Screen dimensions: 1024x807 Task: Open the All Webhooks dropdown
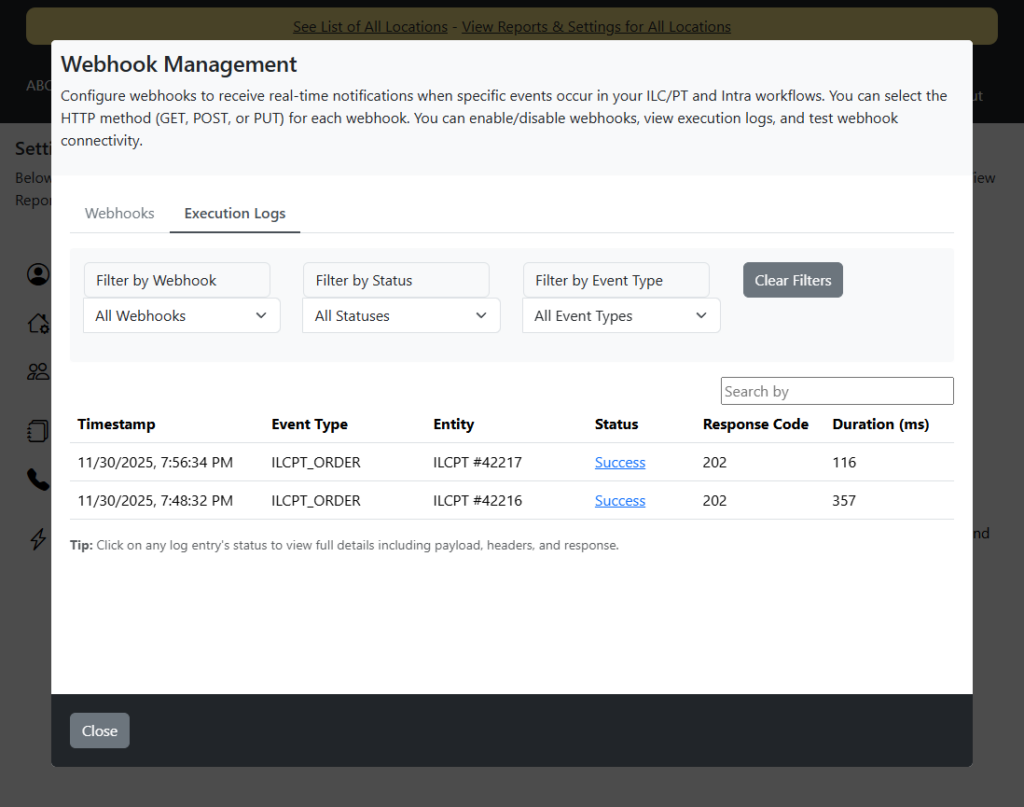pyautogui.click(x=181, y=316)
